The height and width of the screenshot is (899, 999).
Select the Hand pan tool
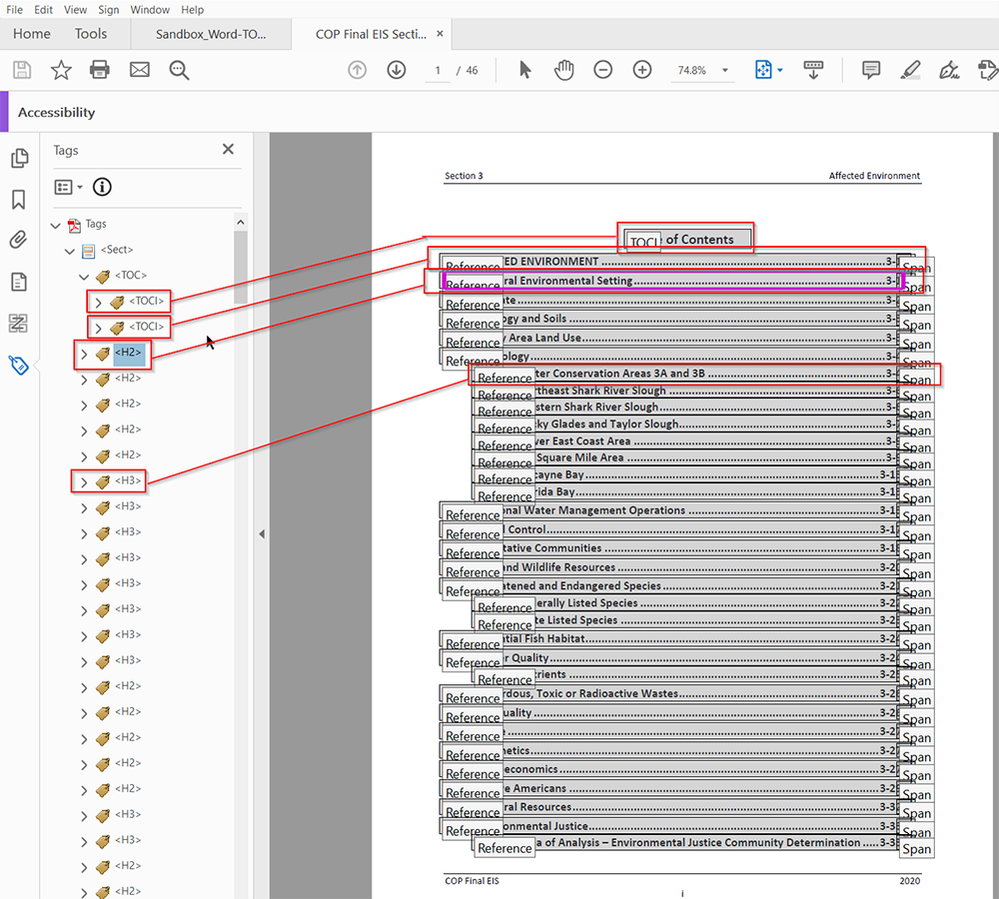[x=565, y=70]
